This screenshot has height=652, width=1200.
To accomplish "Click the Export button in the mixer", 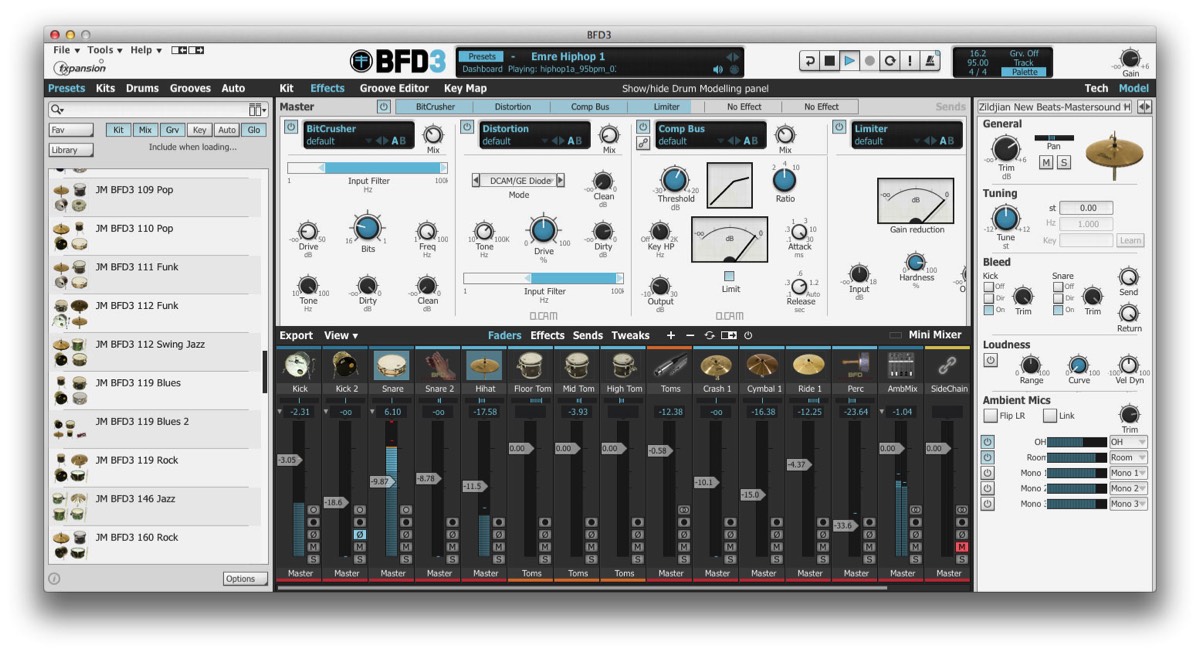I will pos(296,336).
